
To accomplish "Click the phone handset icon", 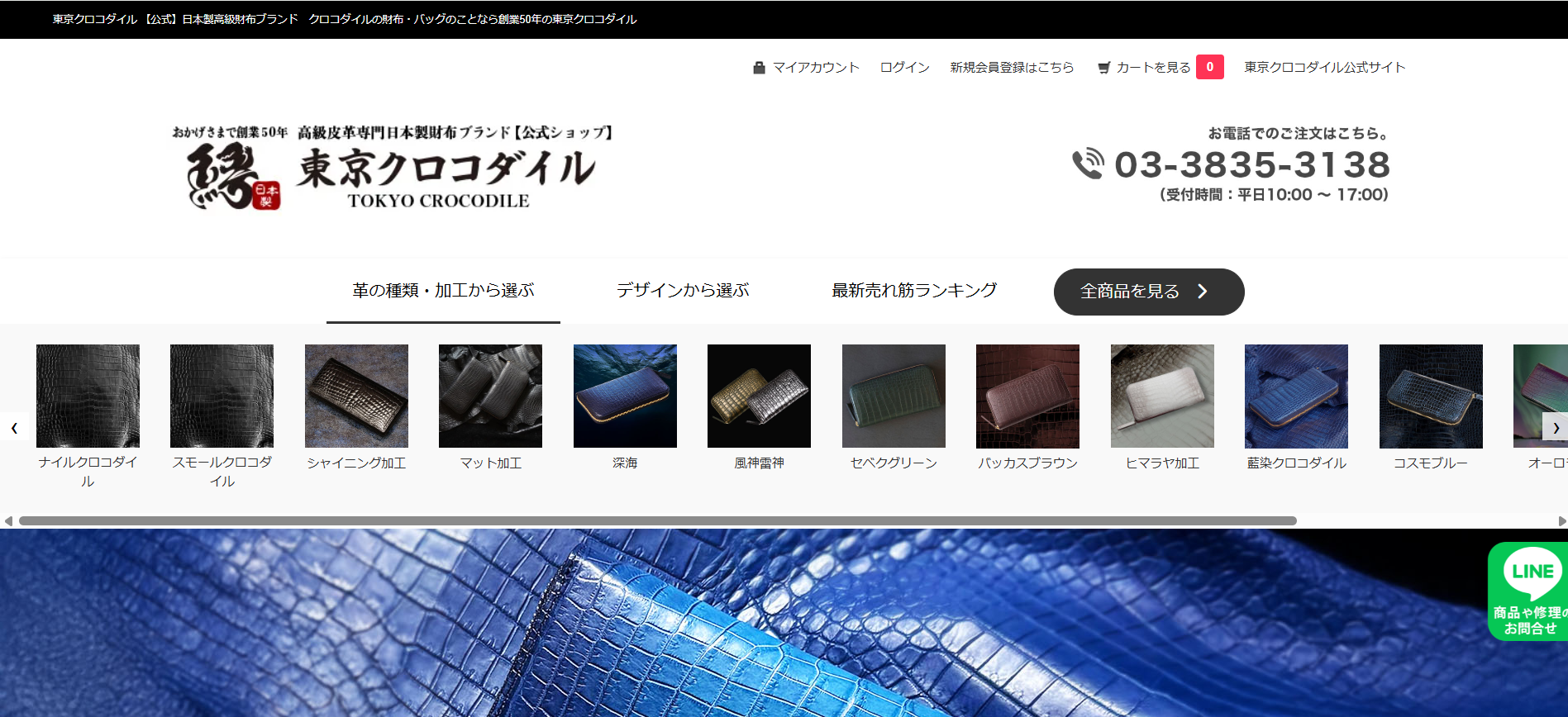I will point(1088,164).
